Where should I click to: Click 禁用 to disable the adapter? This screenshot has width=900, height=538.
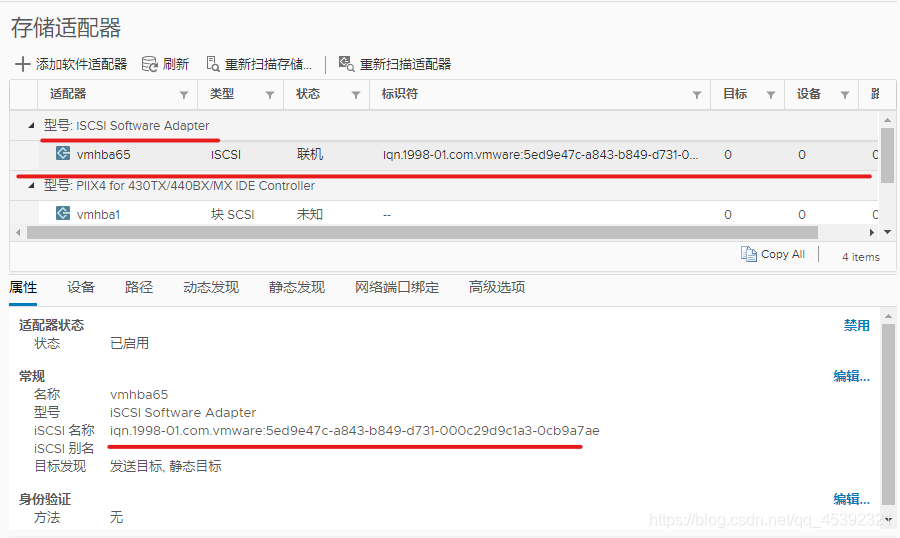pos(856,326)
